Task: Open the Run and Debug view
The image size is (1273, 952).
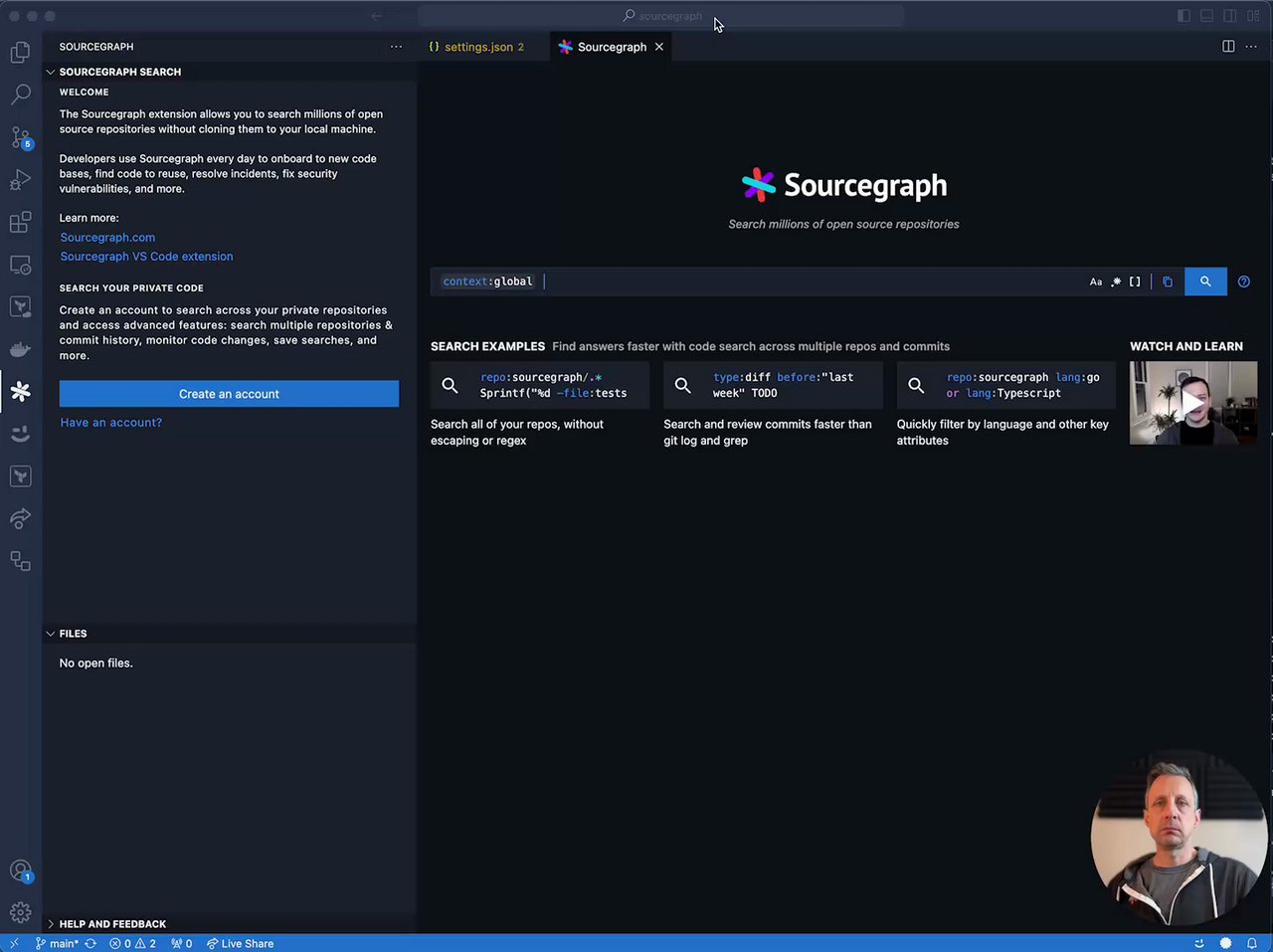Action: 20,180
